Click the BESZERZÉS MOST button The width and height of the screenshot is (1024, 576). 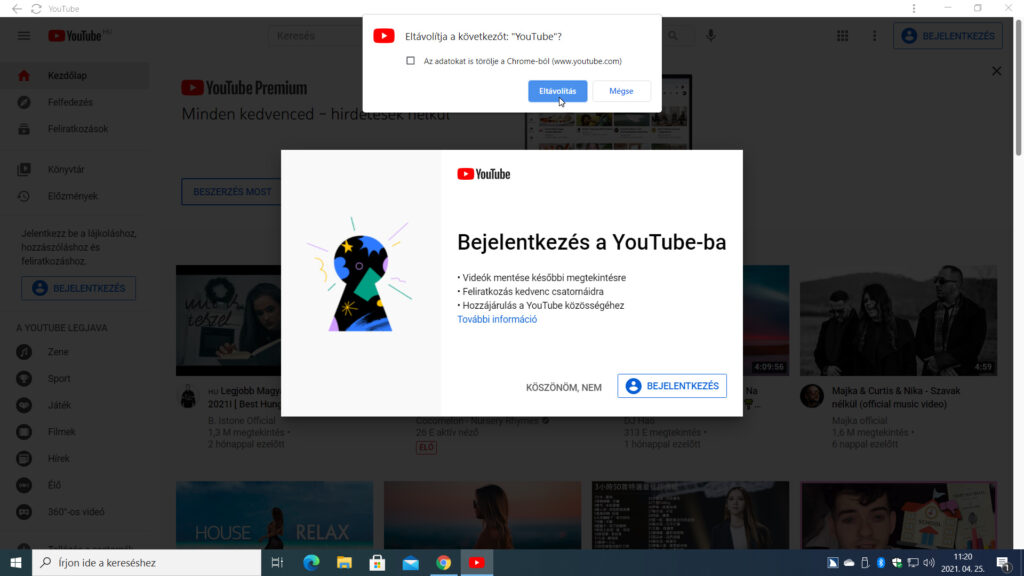[x=232, y=192]
